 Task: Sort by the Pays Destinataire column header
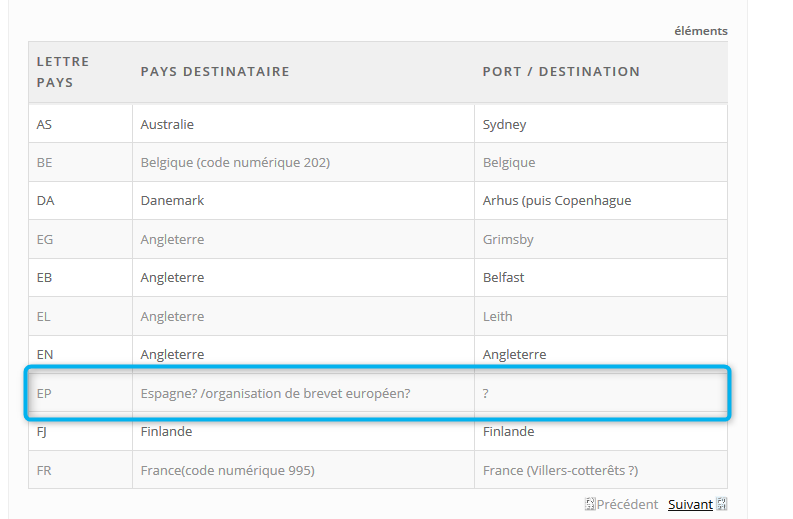click(215, 72)
